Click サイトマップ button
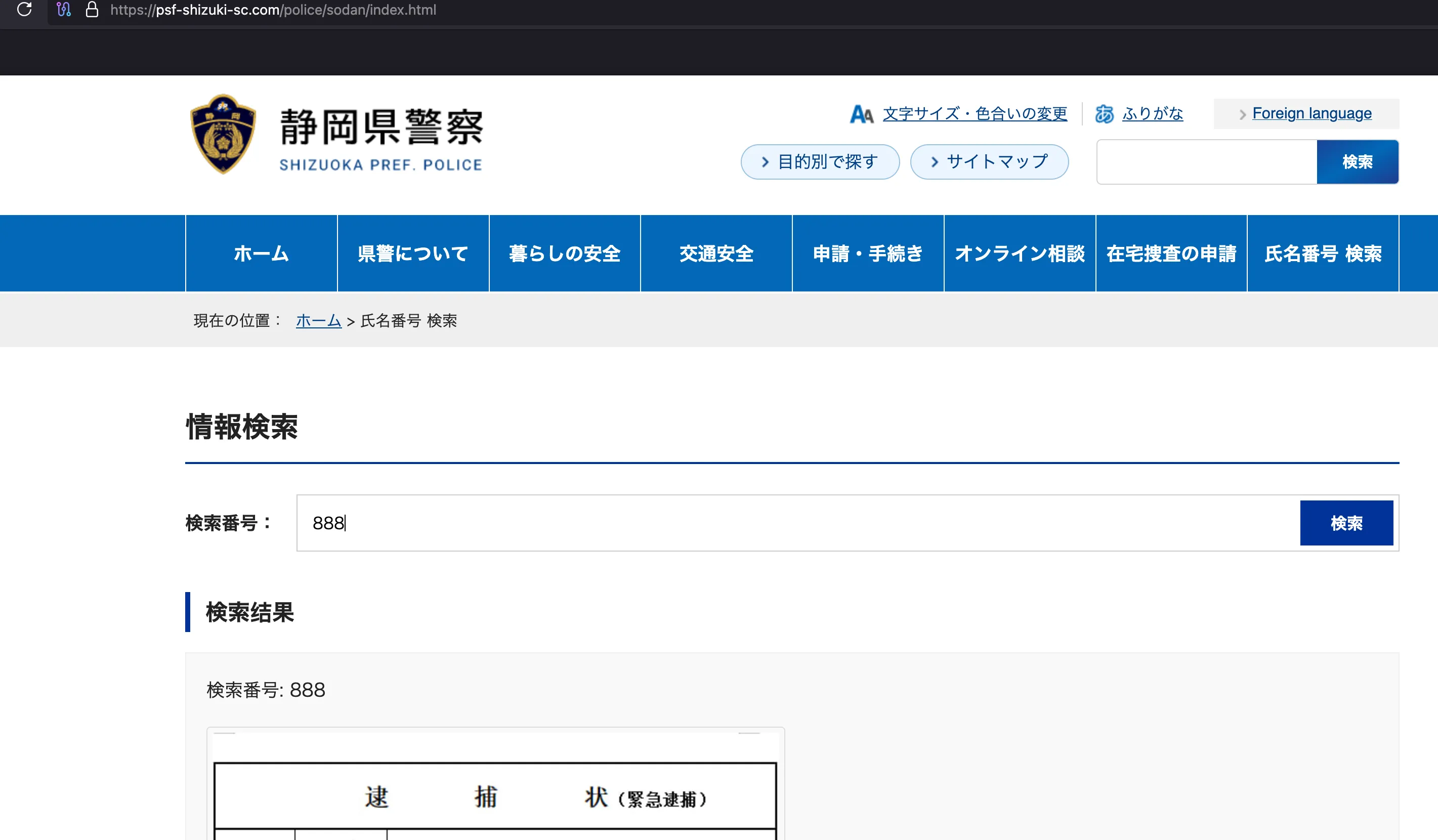The height and width of the screenshot is (840, 1438). click(990, 161)
